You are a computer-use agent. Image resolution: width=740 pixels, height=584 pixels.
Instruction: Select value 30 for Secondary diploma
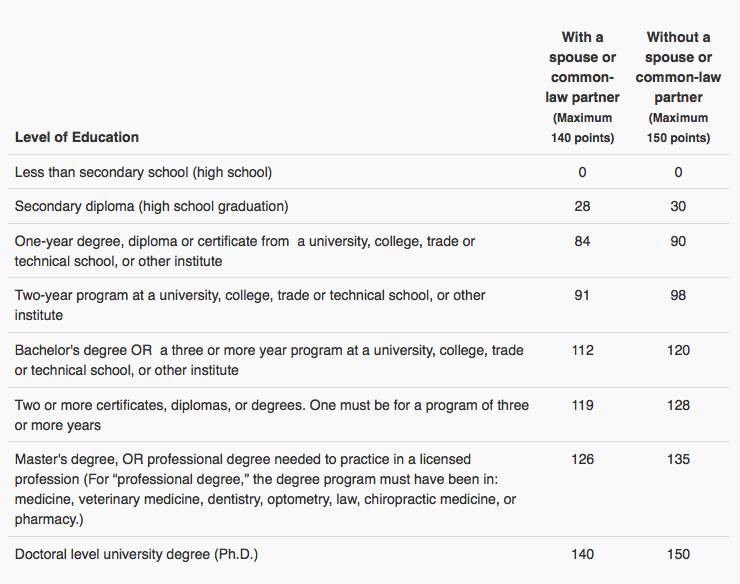click(x=678, y=206)
